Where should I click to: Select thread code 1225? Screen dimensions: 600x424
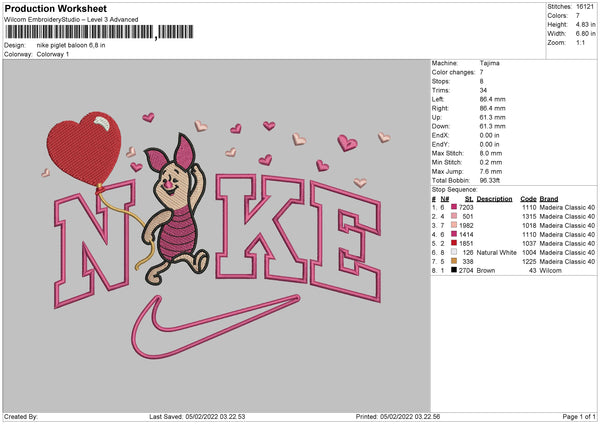point(529,261)
